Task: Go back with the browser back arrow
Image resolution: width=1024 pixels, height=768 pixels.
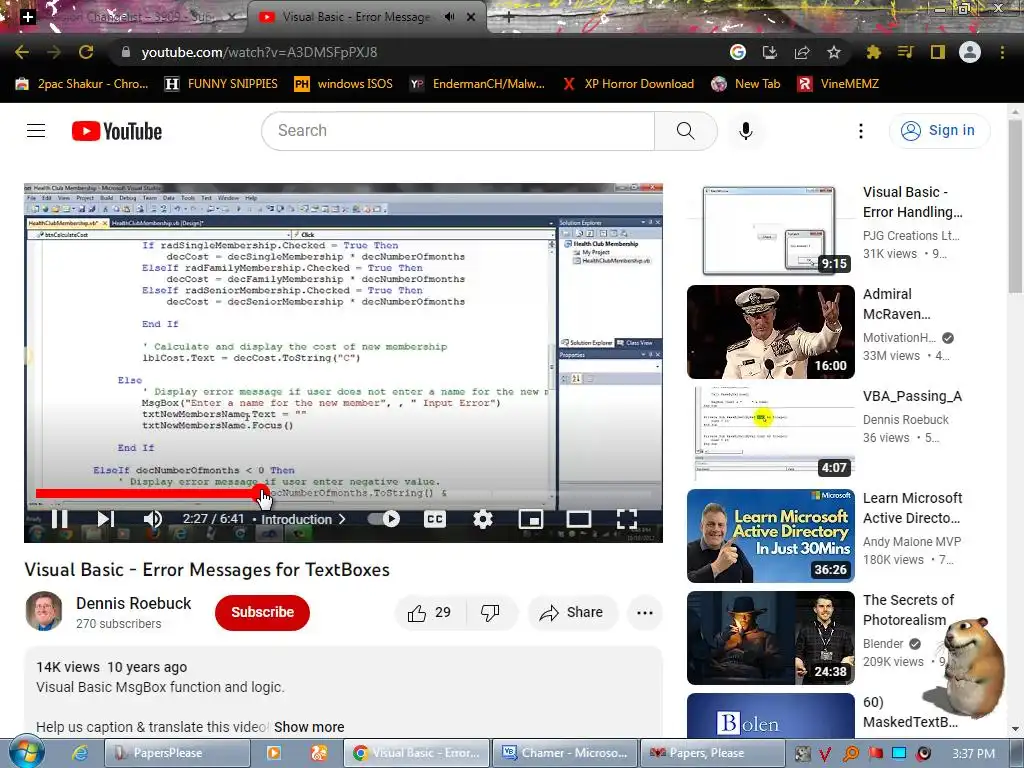Action: 22,52
